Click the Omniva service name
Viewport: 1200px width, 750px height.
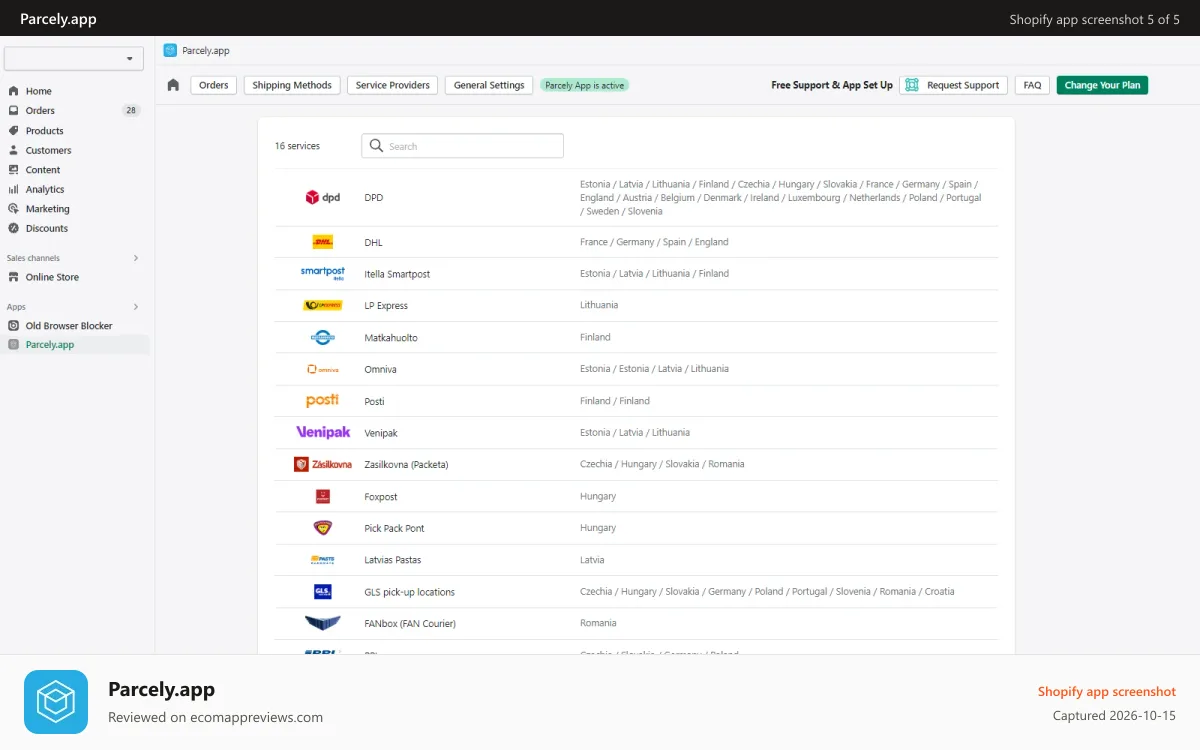coord(380,370)
